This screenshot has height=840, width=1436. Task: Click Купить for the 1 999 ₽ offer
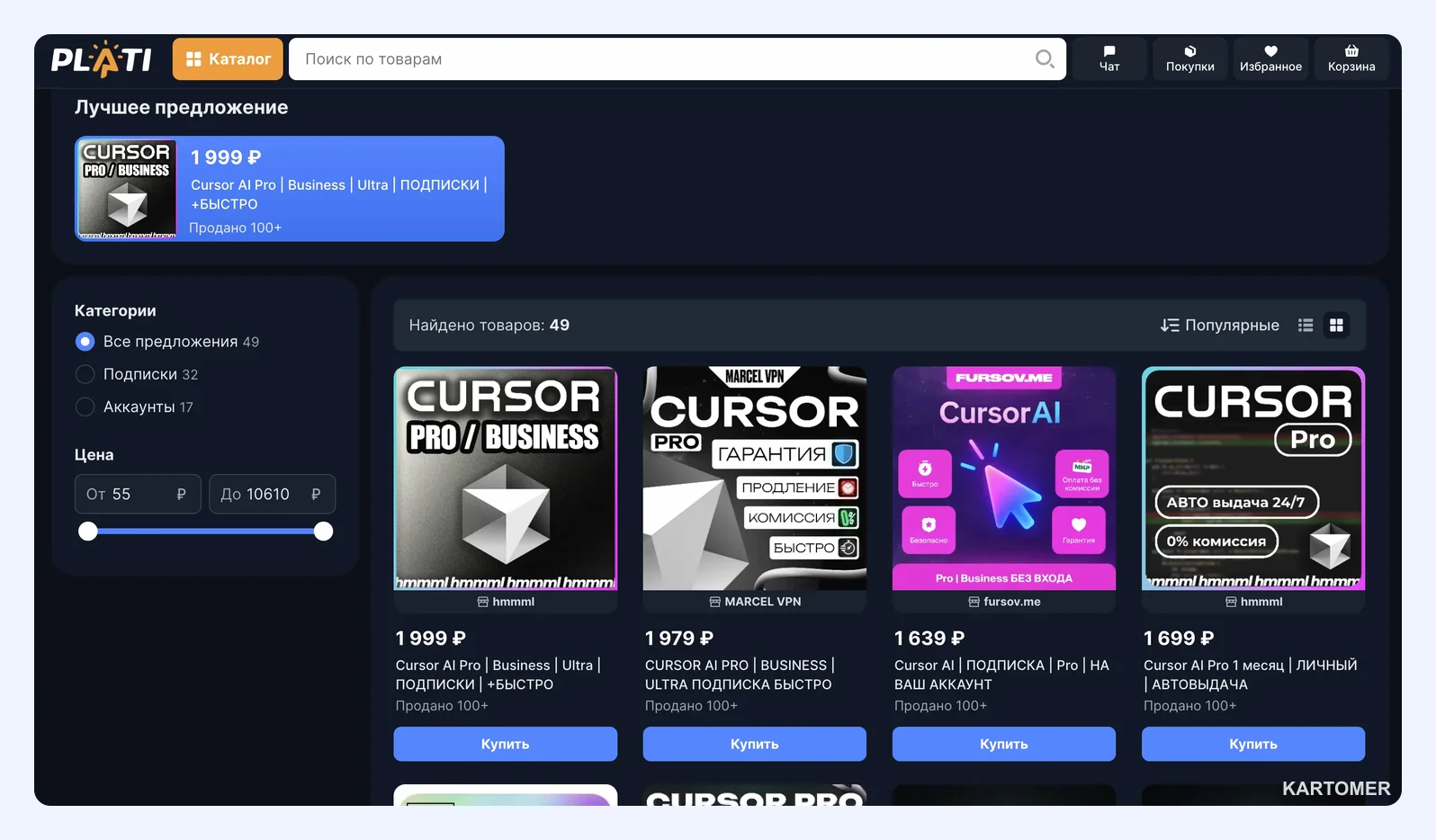506,744
